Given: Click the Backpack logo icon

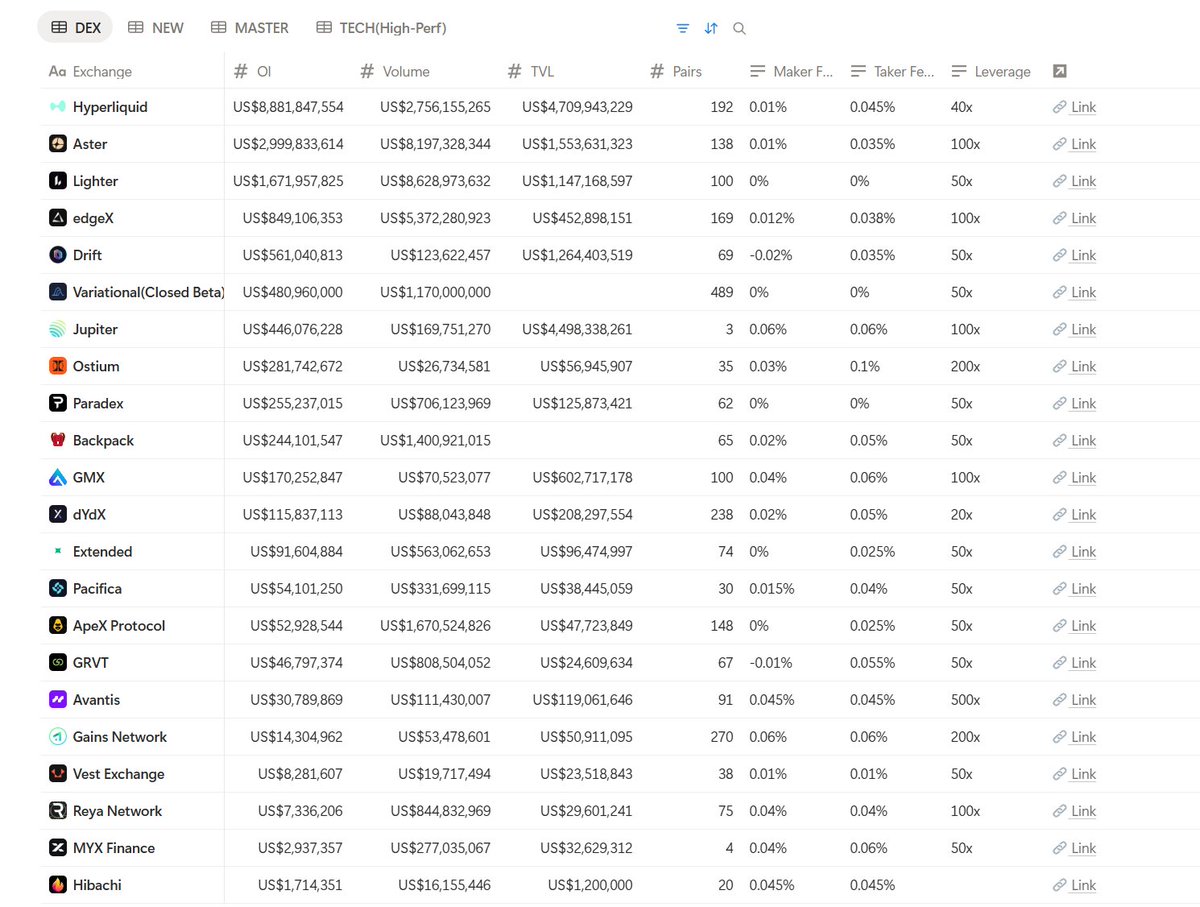Looking at the screenshot, I should 58,440.
